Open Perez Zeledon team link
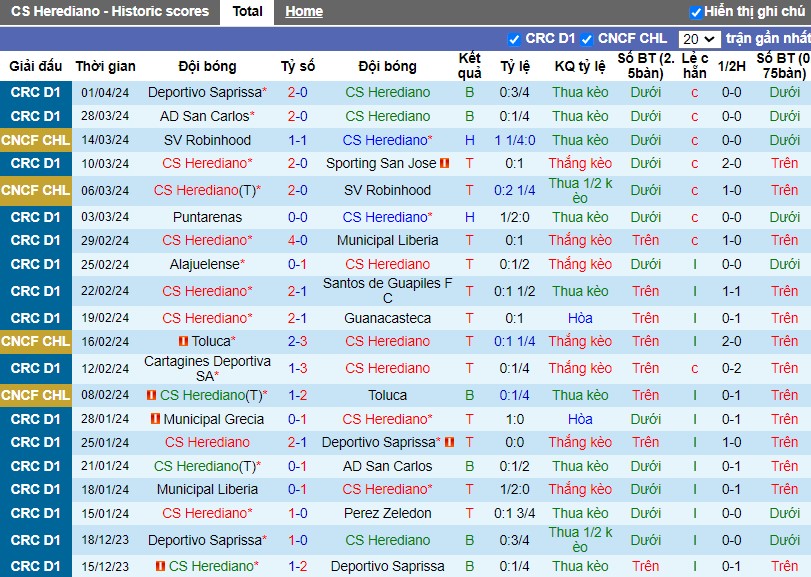Viewport: 811px width, 577px height. point(387,513)
